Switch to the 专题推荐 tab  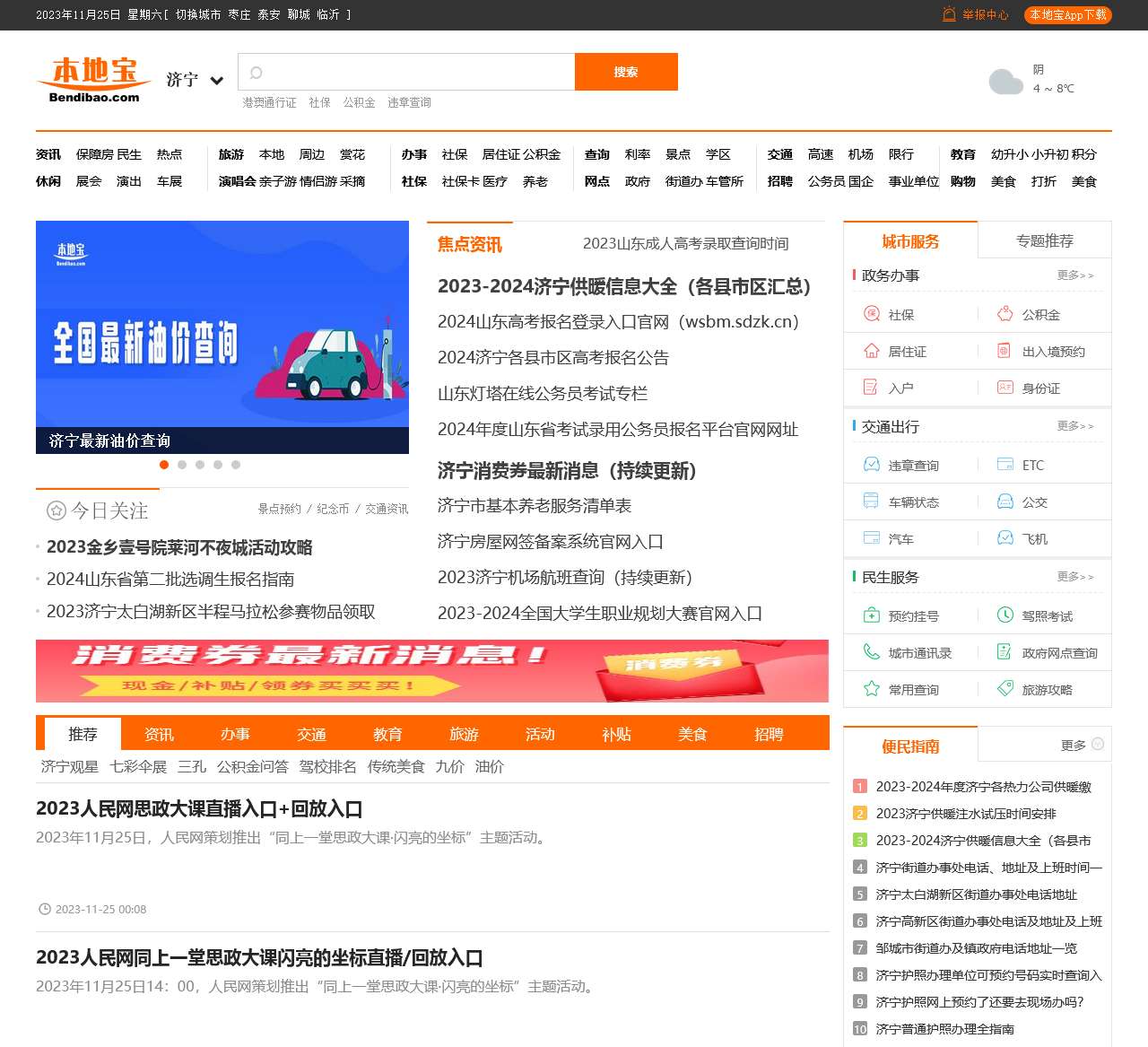[1045, 241]
